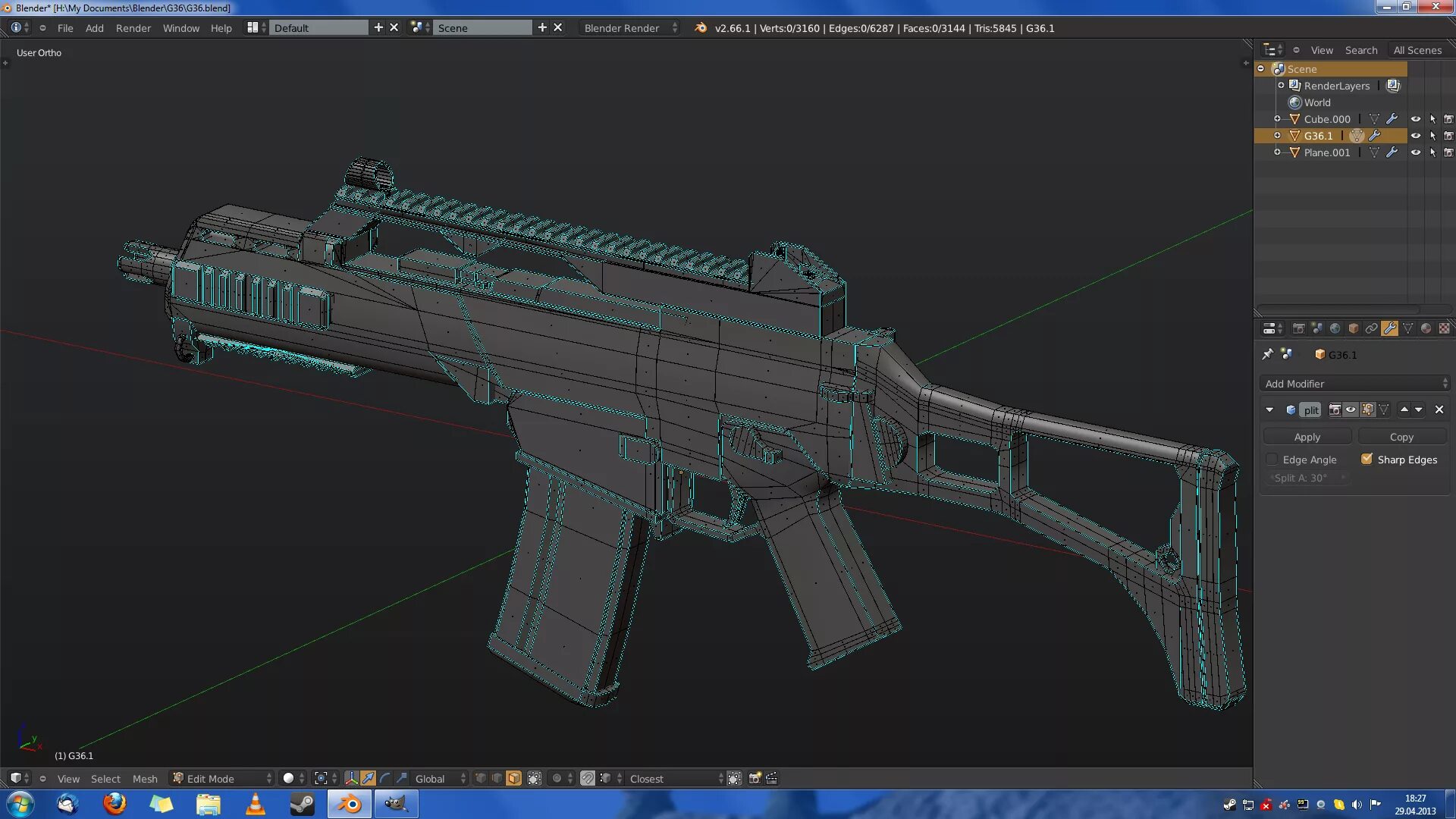Enable the Edge Angle checkbox
Viewport: 1456px width, 819px height.
(1272, 460)
